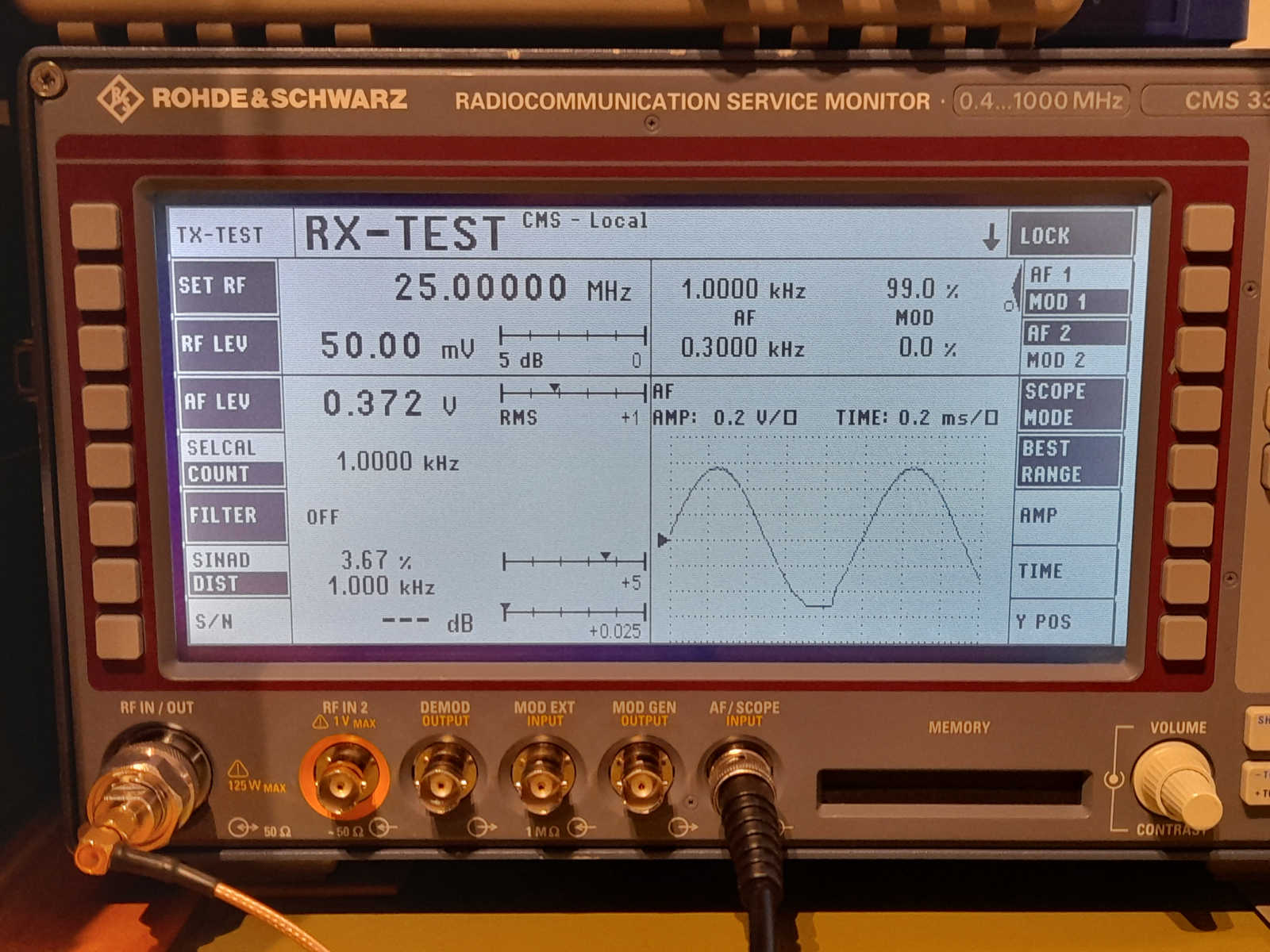The image size is (1270, 952).
Task: Click the down arrow next to LOCK
Action: (x=991, y=236)
